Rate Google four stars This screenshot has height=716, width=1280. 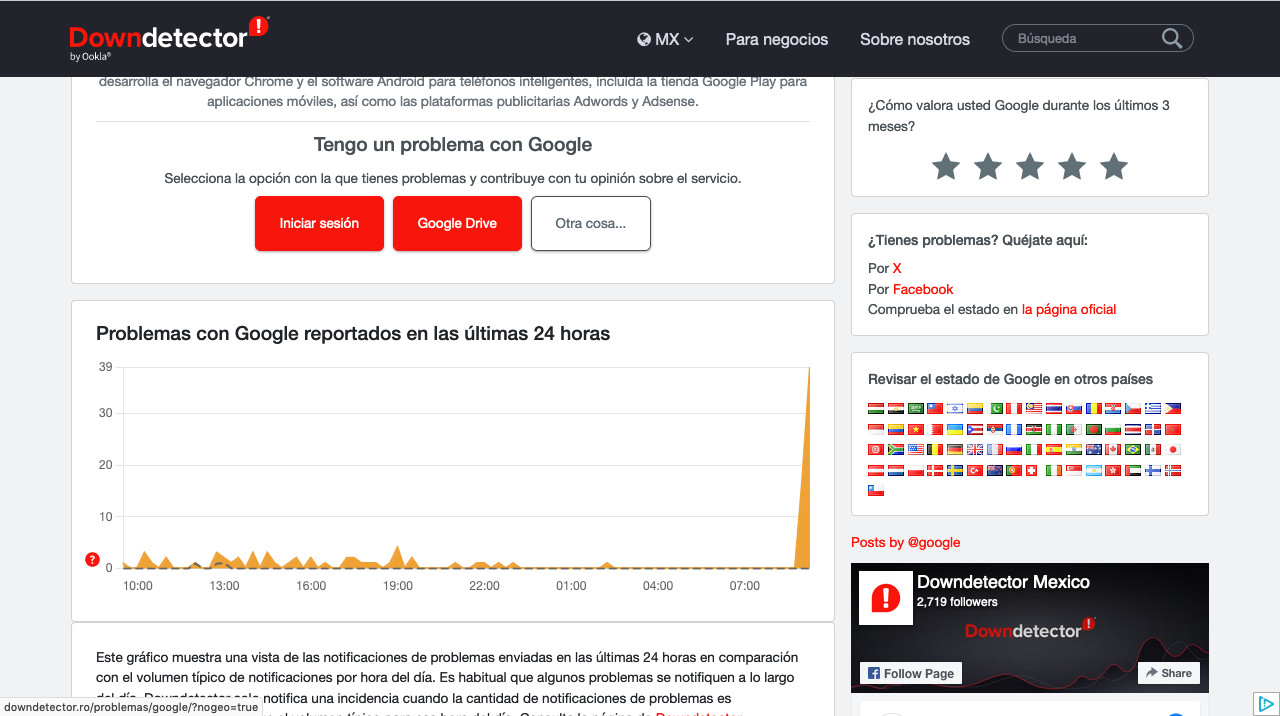[x=1072, y=167]
